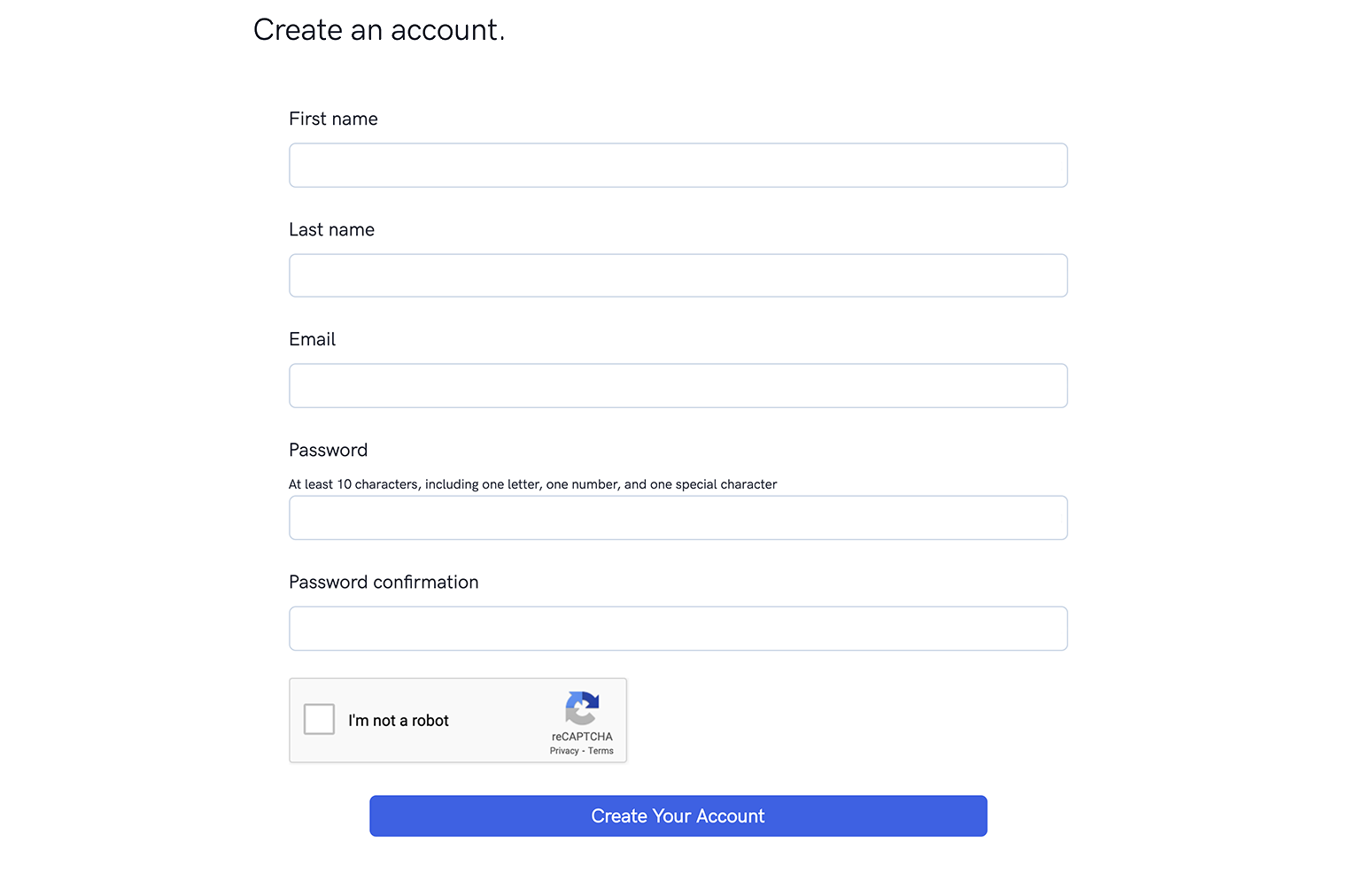The width and height of the screenshot is (1364, 896).
Task: Click the "Create an account" heading
Action: (379, 29)
